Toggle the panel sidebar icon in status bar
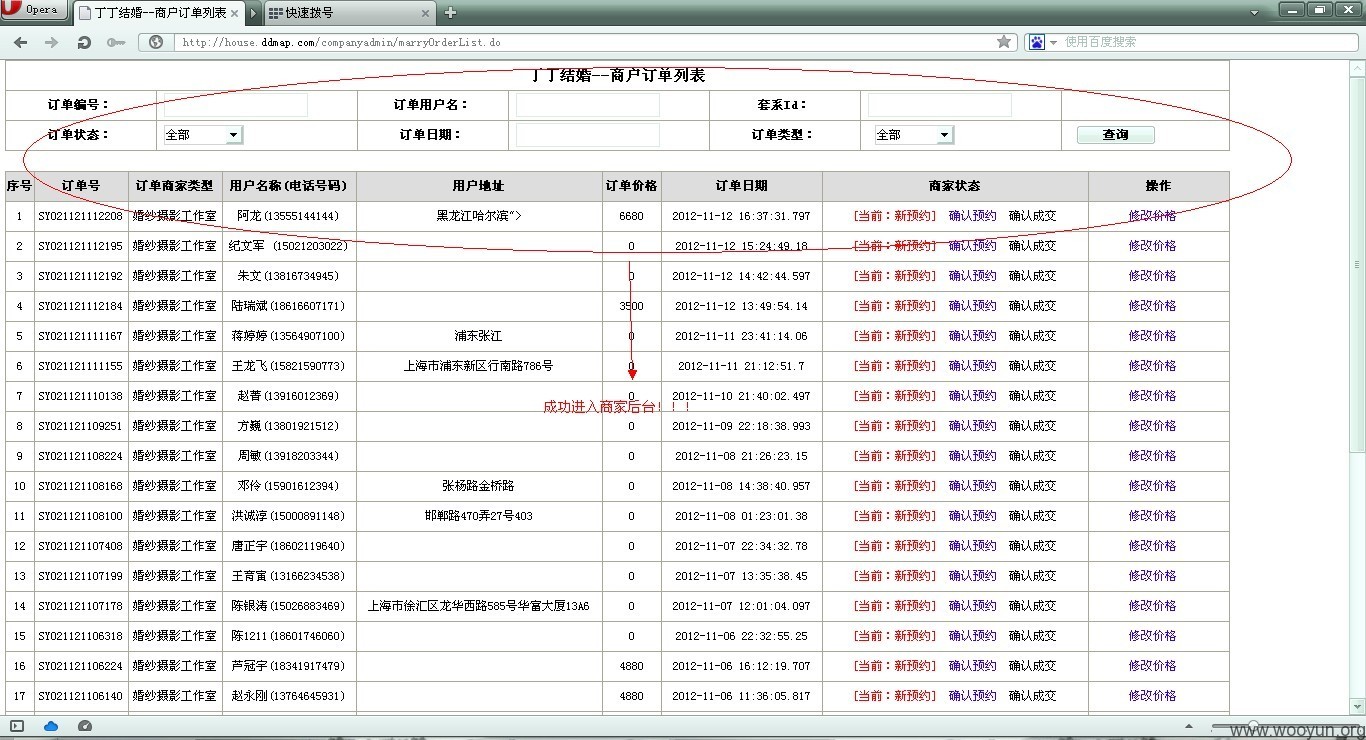The width and height of the screenshot is (1366, 740). pos(17,726)
